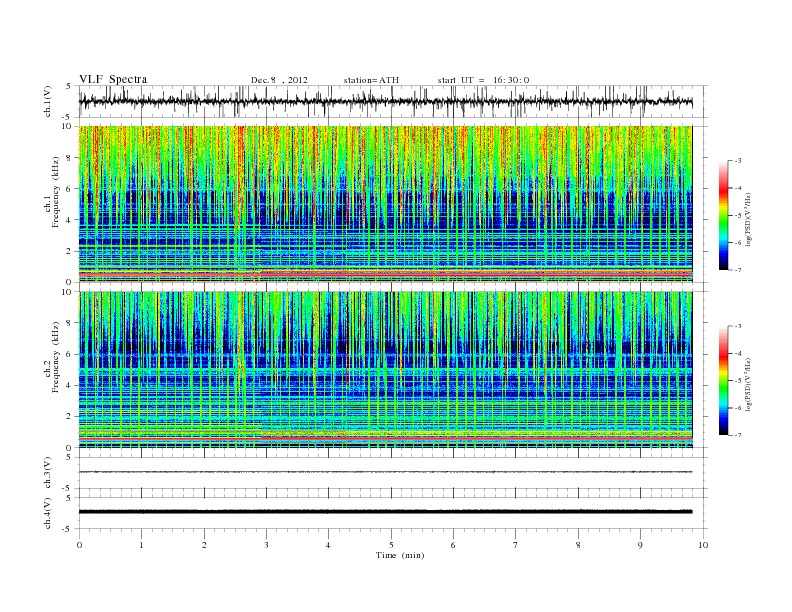Click inside the ch.1 spectrogram panel
Image resolution: width=792 pixels, height=612 pixels.
385,204
